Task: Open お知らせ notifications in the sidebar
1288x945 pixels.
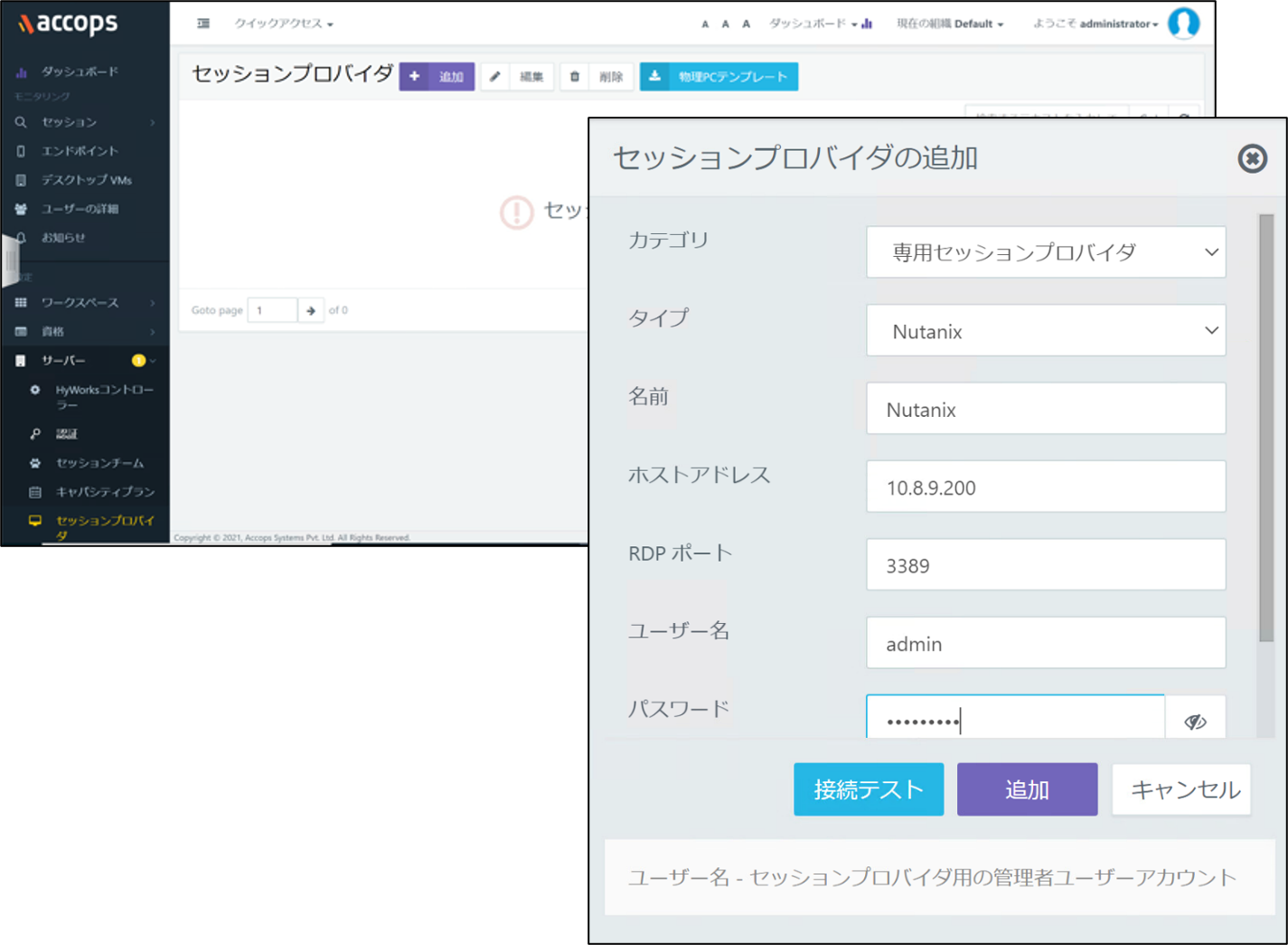Action: pos(63,238)
